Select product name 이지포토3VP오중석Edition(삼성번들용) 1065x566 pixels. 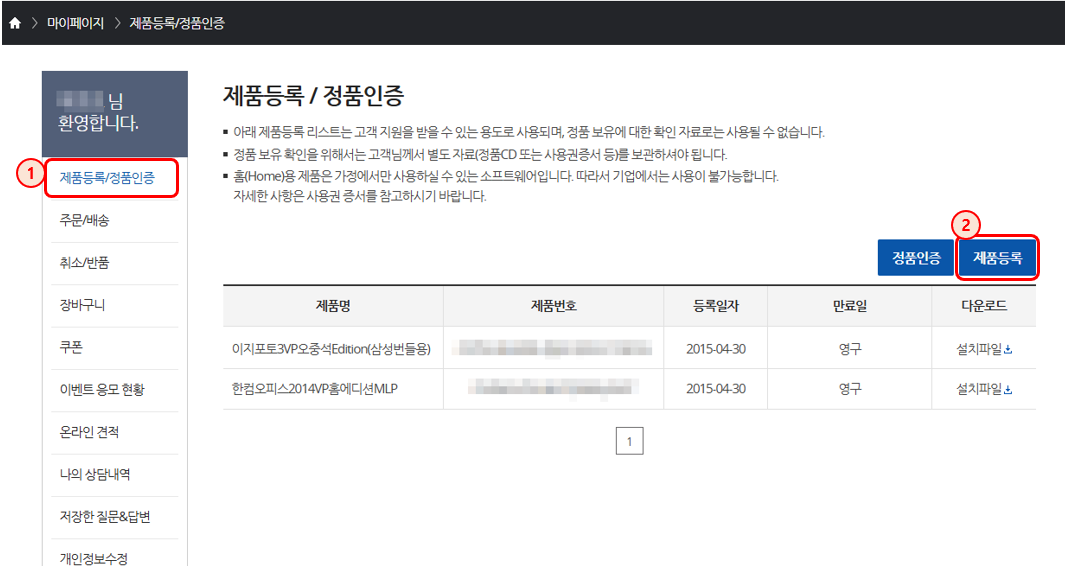click(331, 349)
